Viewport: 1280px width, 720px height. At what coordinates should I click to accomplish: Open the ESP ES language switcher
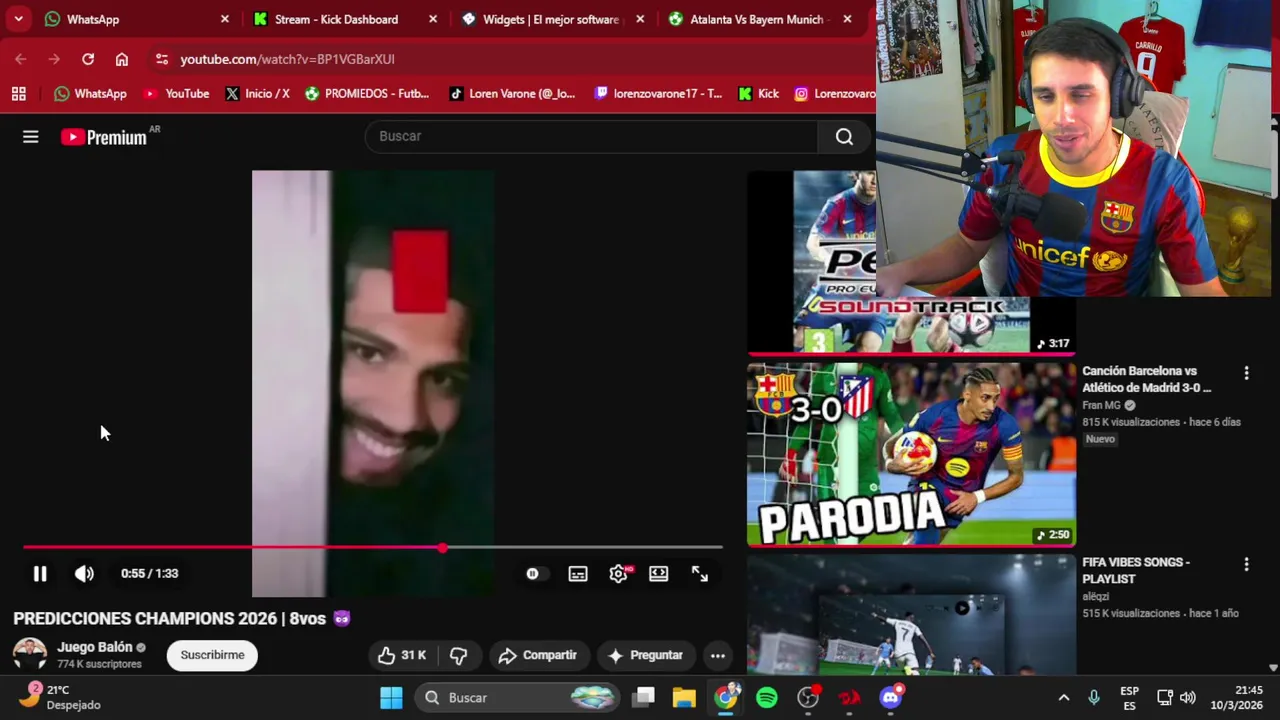(x=1129, y=698)
